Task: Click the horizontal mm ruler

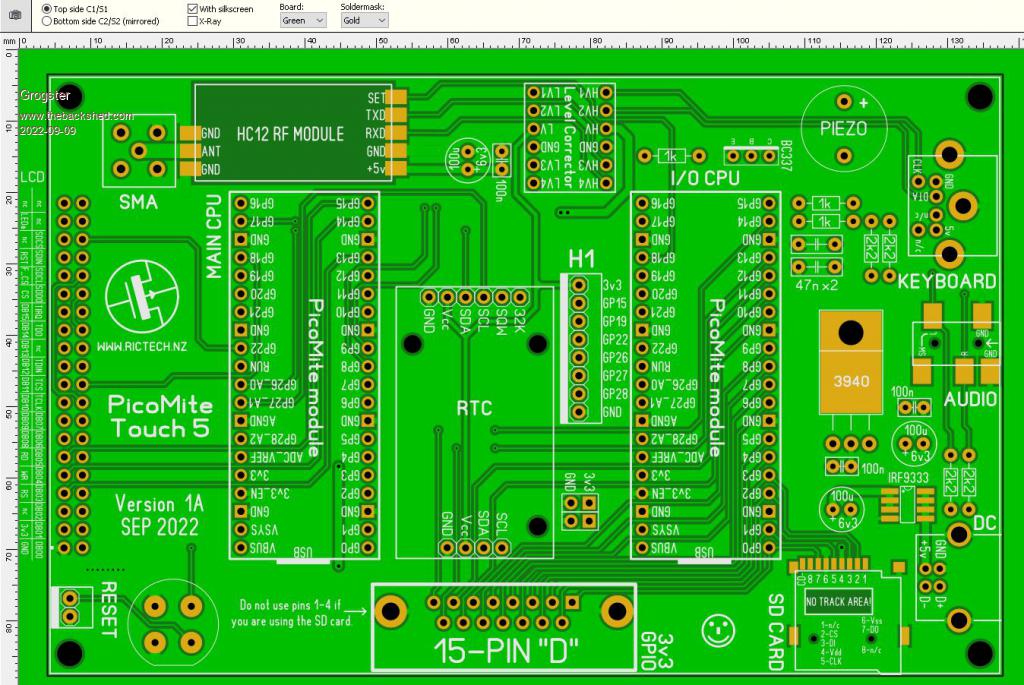Action: [x=500, y=42]
